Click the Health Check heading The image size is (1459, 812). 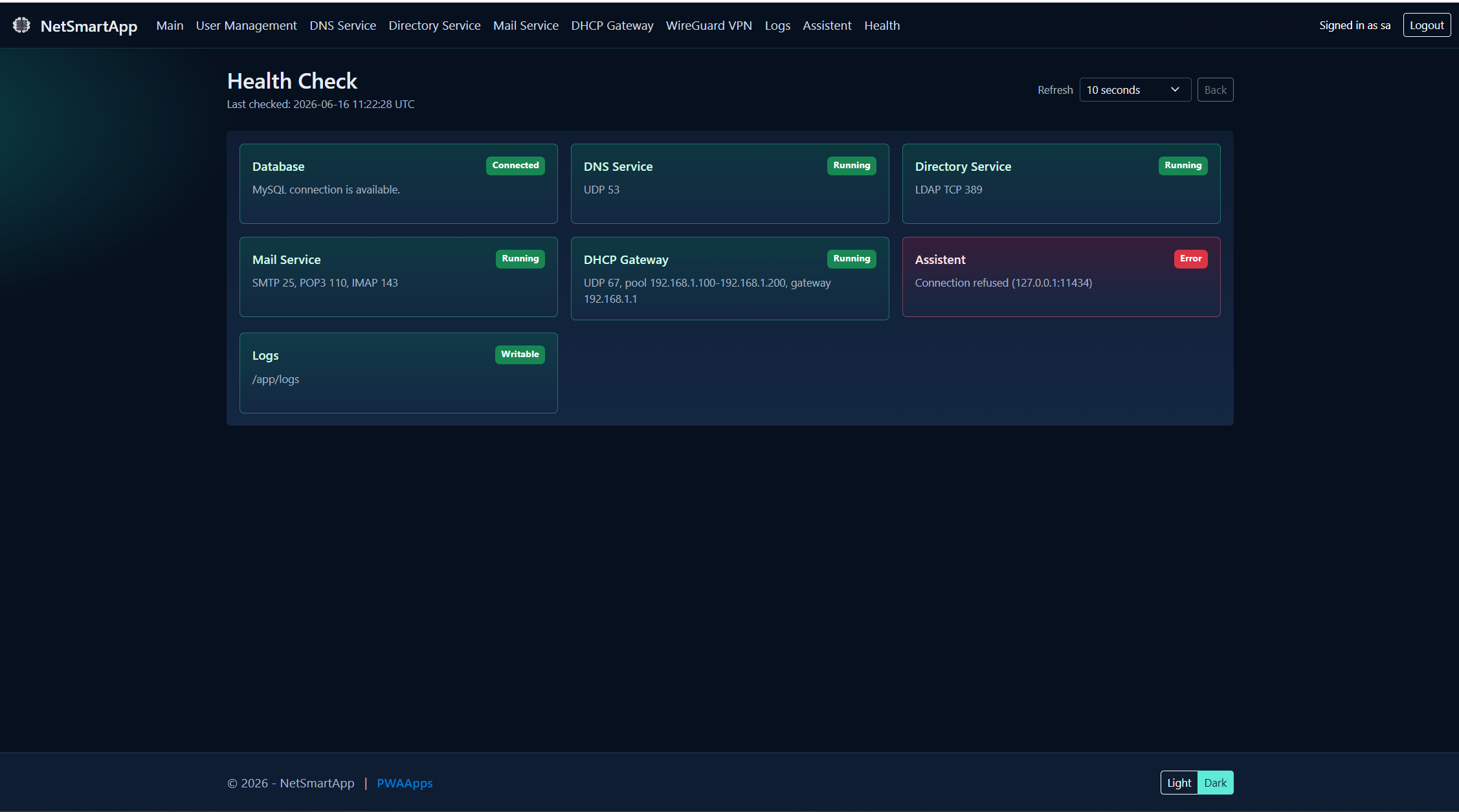pyautogui.click(x=292, y=81)
